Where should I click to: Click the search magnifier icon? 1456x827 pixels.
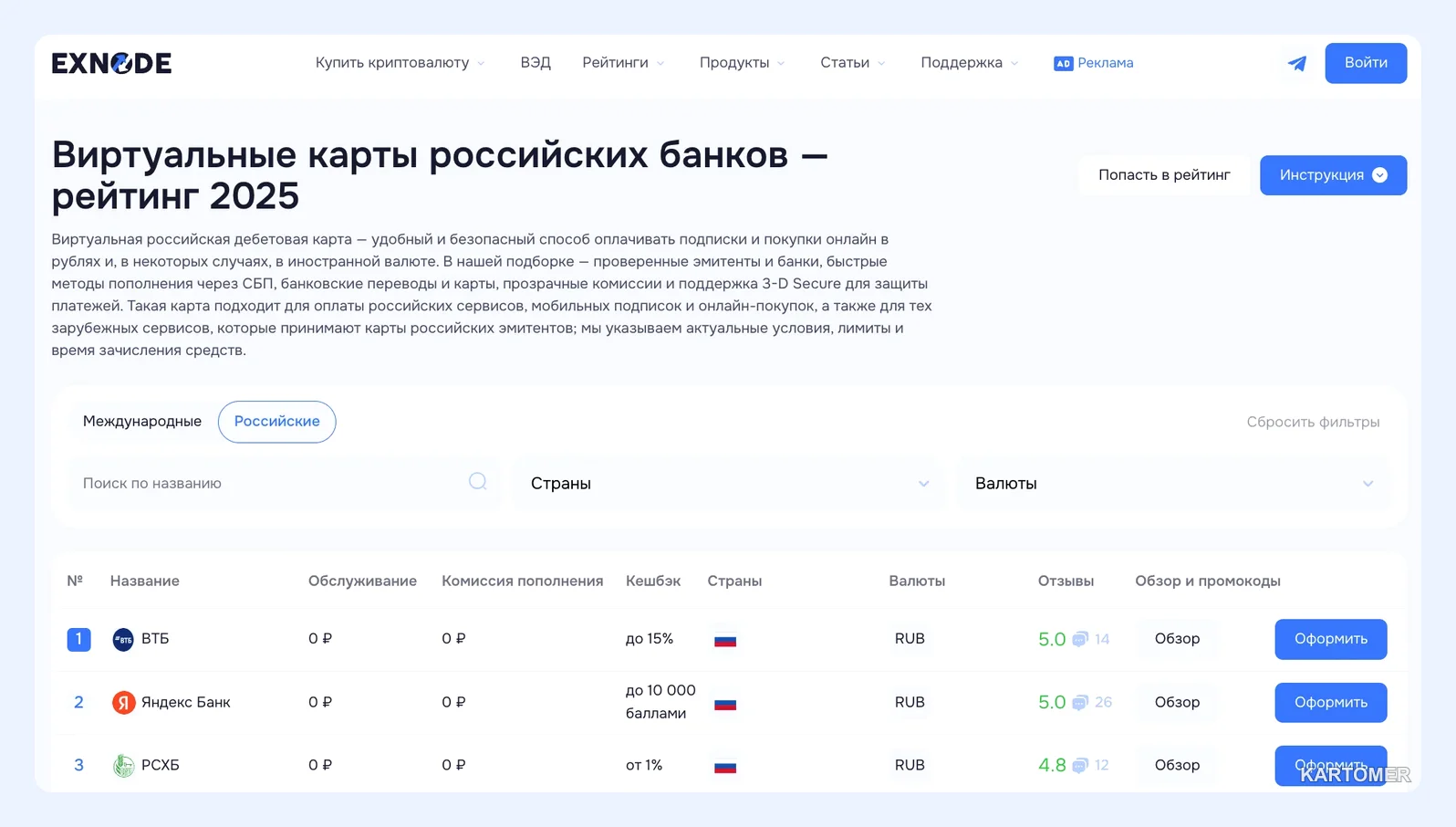click(x=477, y=481)
